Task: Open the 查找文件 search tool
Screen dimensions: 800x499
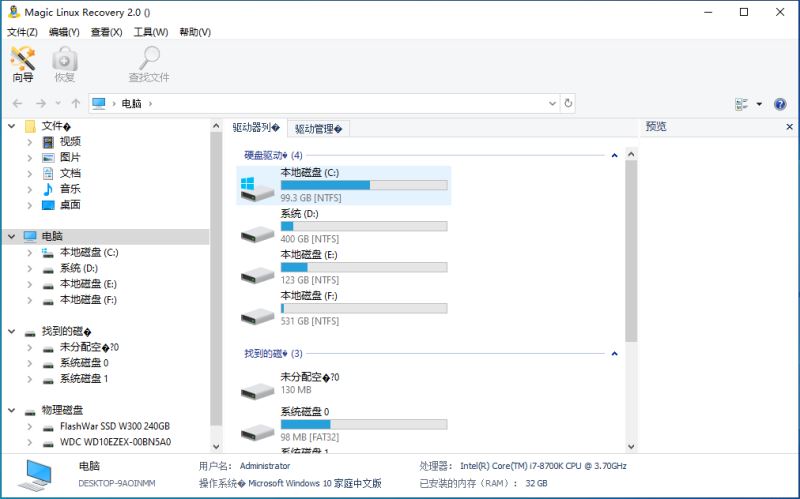Action: point(149,64)
